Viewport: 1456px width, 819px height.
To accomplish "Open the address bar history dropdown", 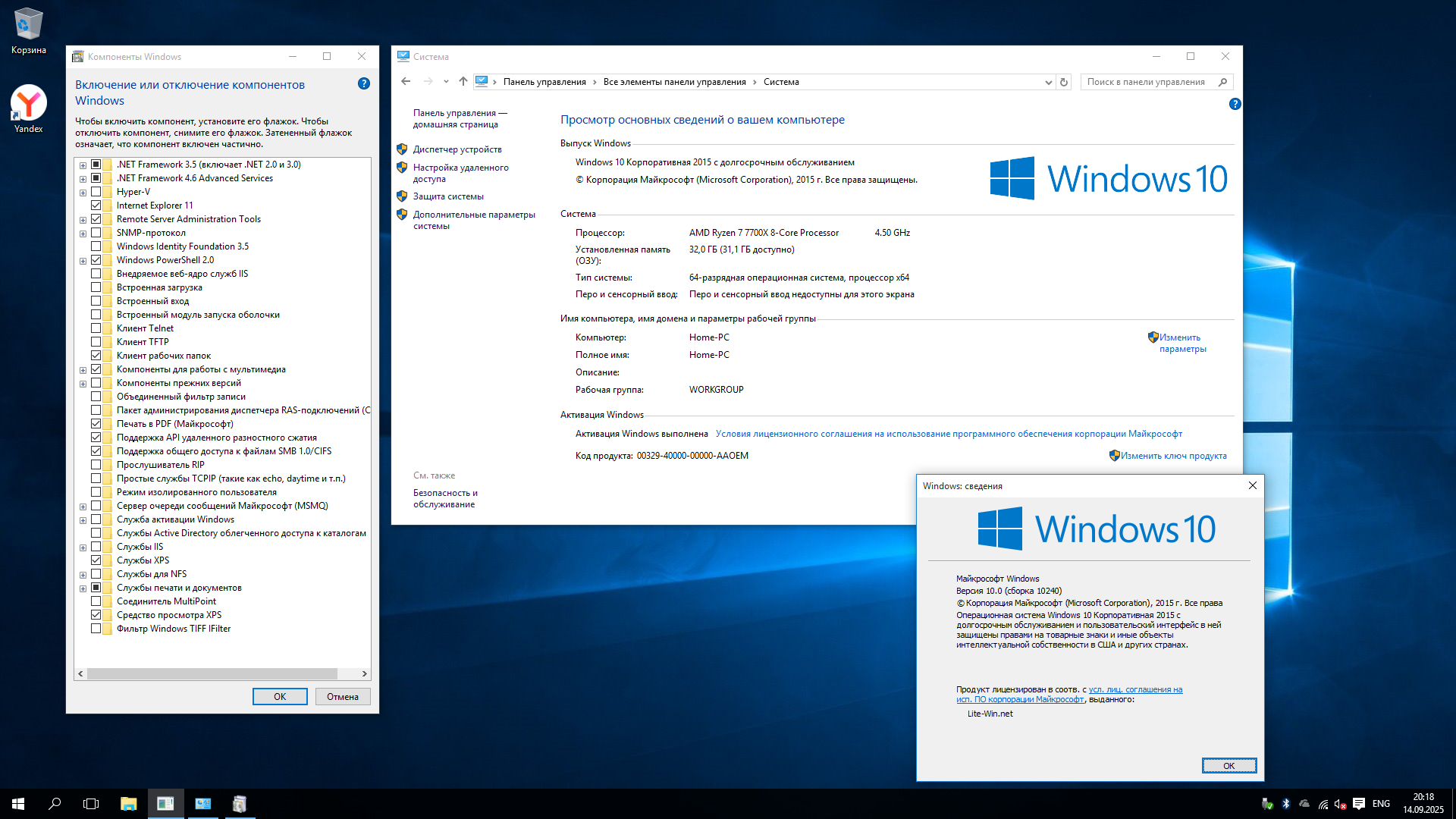I will (1048, 82).
